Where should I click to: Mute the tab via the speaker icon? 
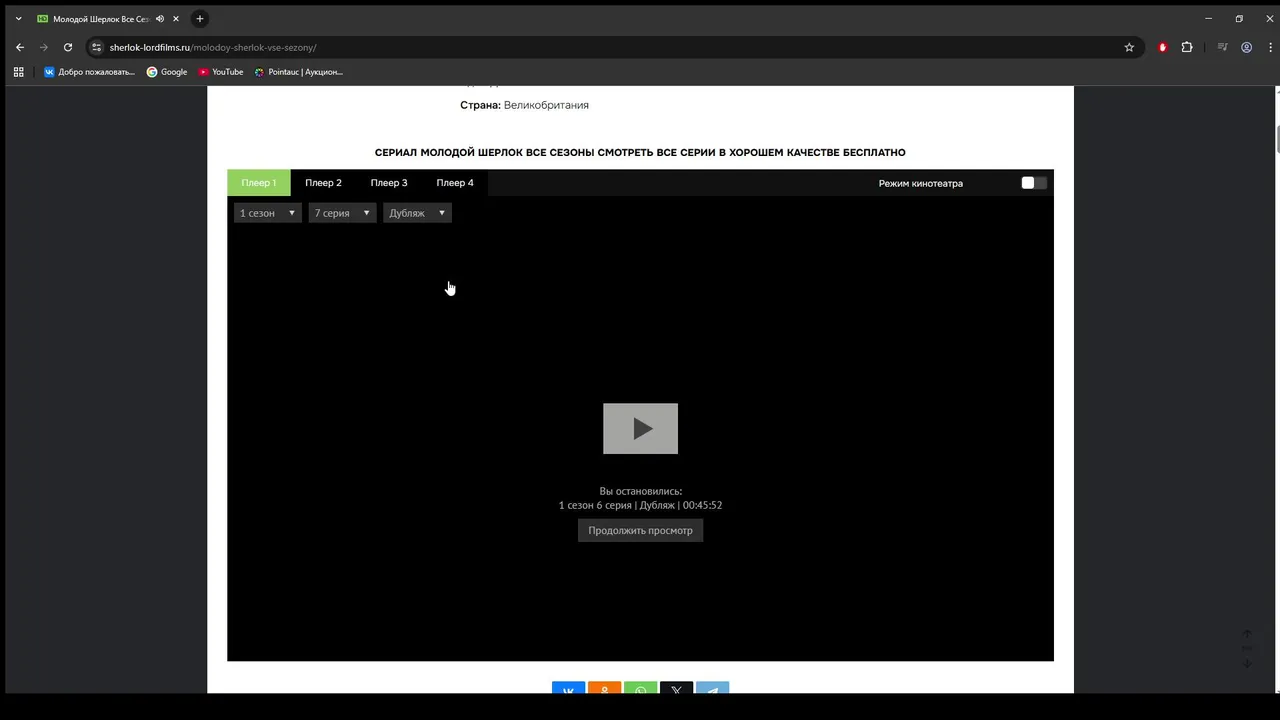point(160,19)
